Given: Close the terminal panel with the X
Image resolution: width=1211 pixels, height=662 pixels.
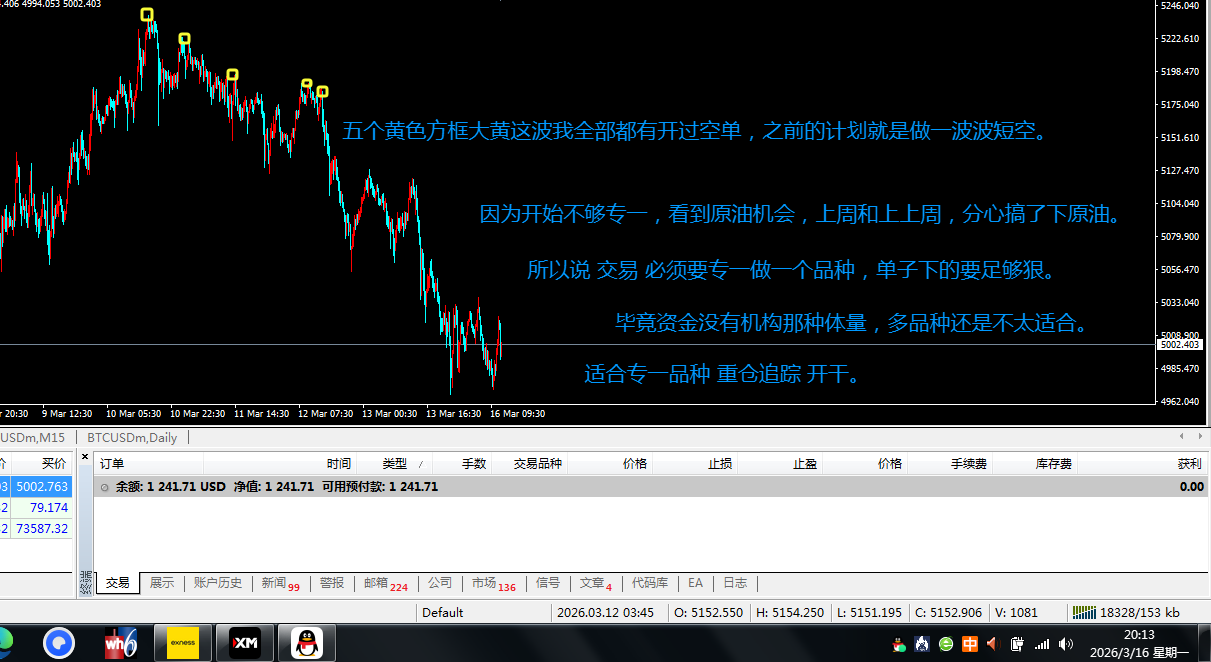Looking at the screenshot, I should pos(85,457).
